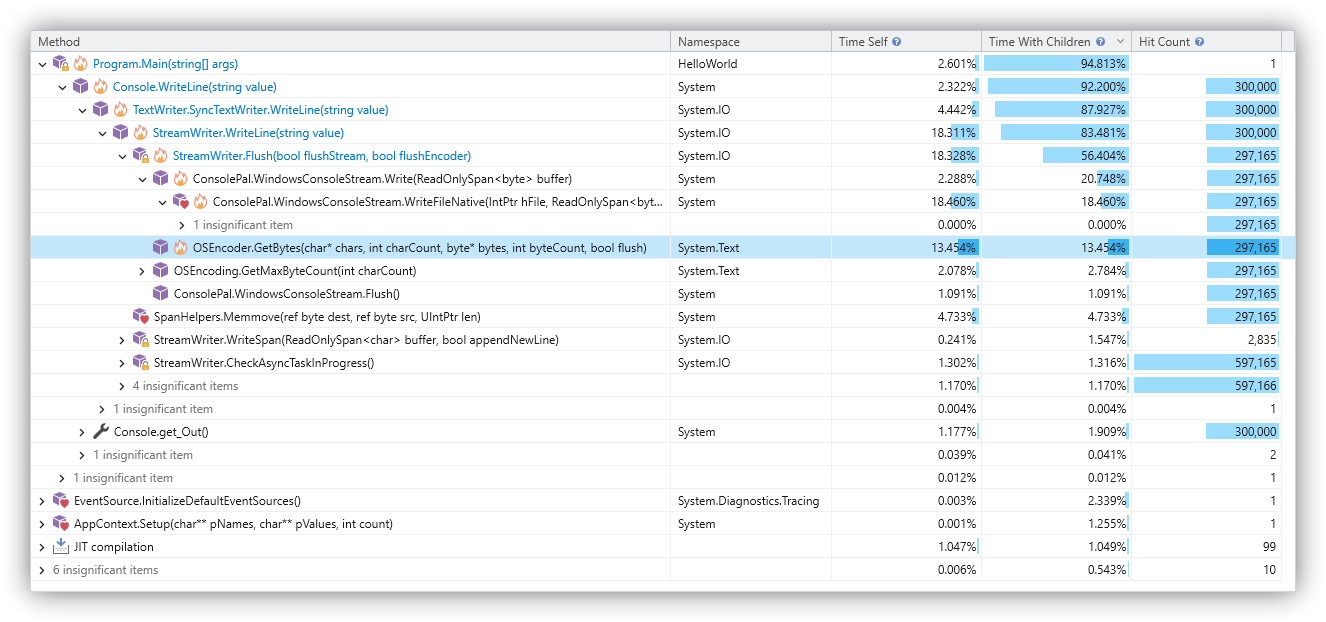
Task: Collapse the Program.Main(string[] args) node
Action: (x=42, y=64)
